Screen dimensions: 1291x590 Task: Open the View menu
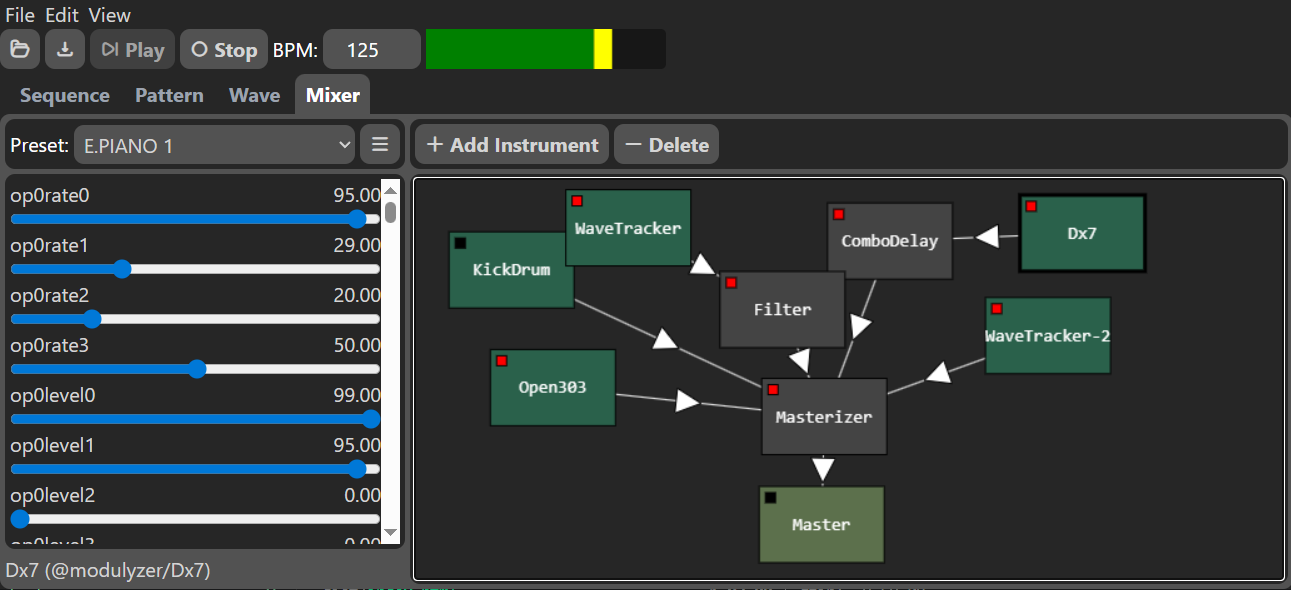[x=109, y=15]
